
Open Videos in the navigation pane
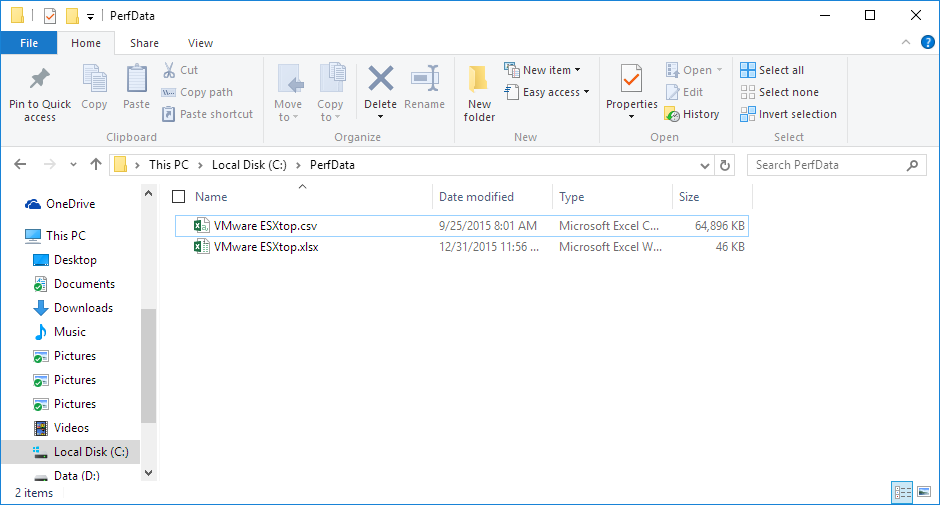coord(61,428)
